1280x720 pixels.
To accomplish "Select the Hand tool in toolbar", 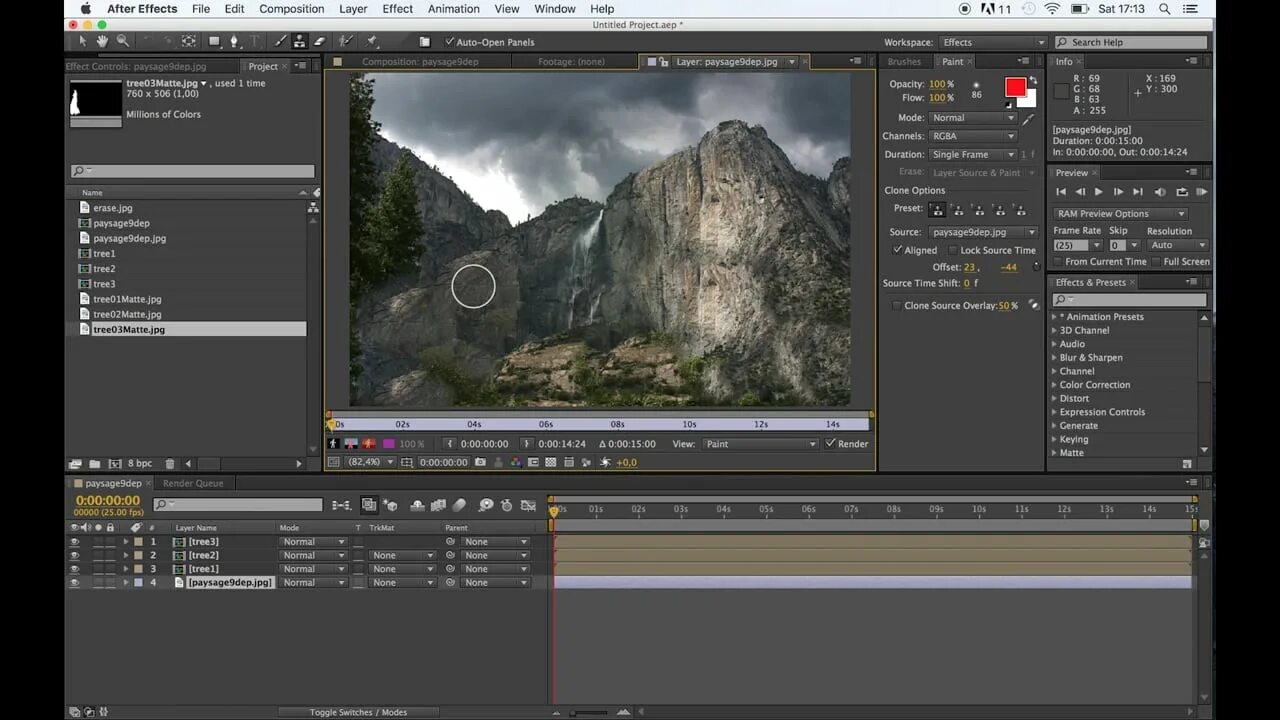I will (102, 41).
